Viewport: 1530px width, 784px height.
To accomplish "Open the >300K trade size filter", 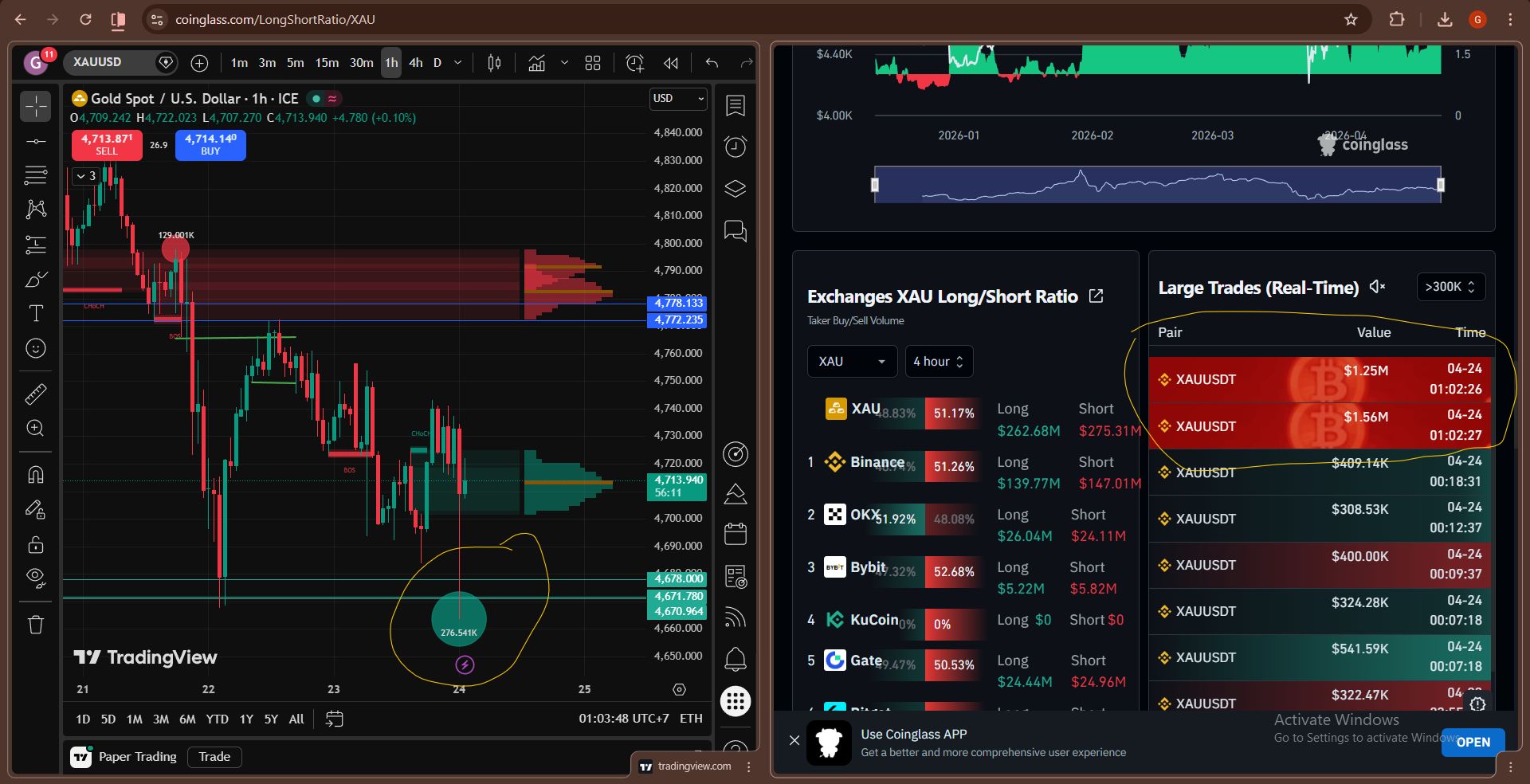I will 1450,287.
